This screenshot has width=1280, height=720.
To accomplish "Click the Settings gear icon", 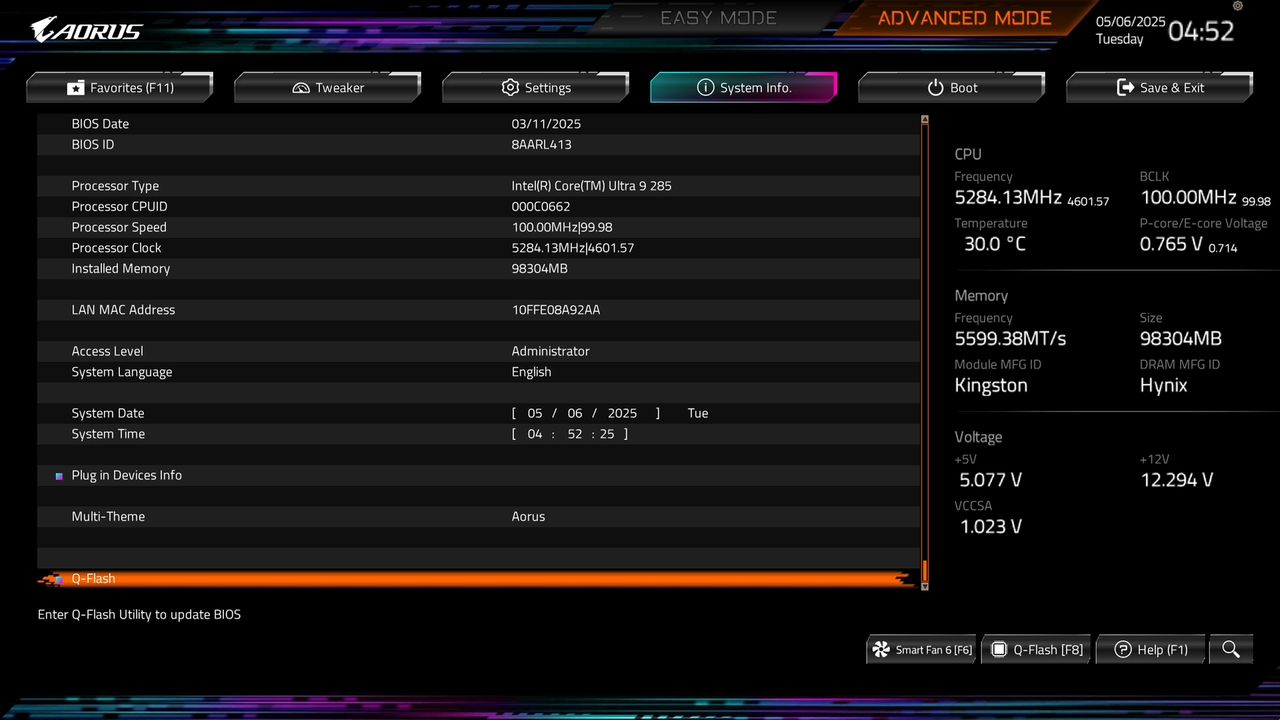I will coord(510,87).
